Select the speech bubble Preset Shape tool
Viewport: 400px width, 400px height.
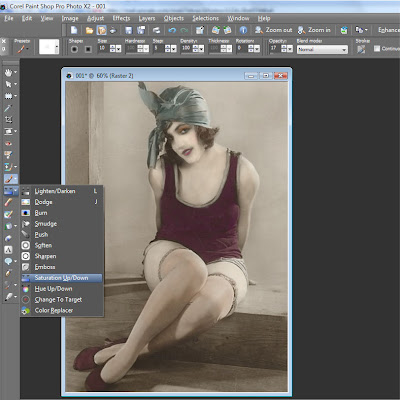(x=8, y=261)
